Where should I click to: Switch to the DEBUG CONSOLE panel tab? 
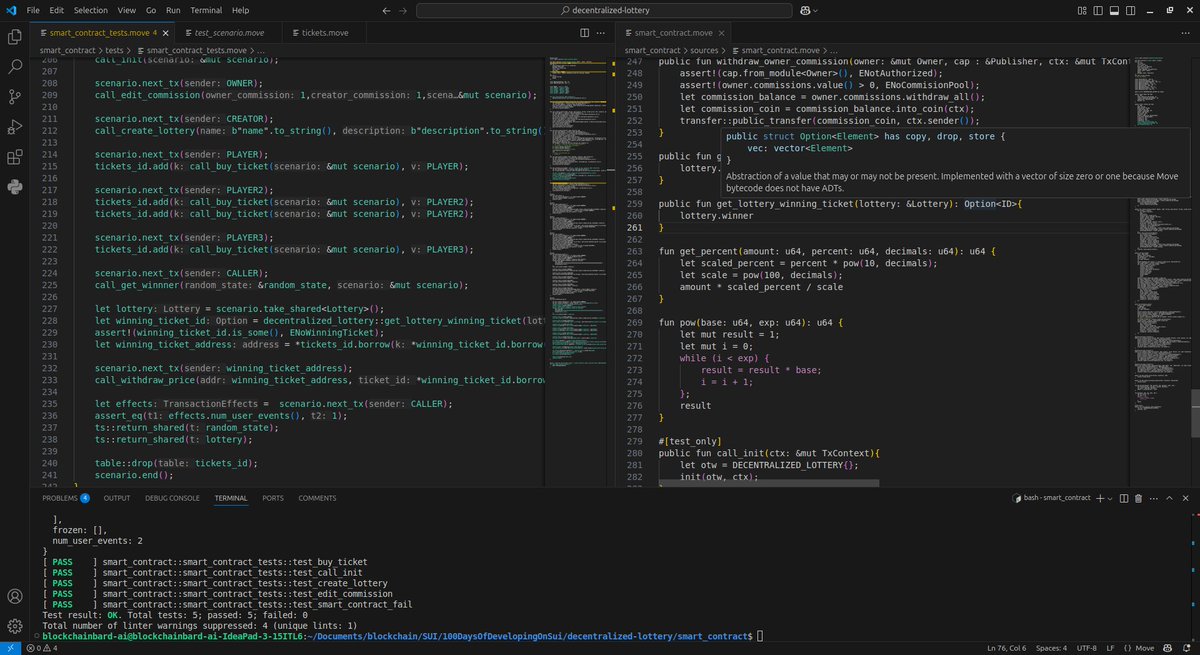tap(174, 498)
